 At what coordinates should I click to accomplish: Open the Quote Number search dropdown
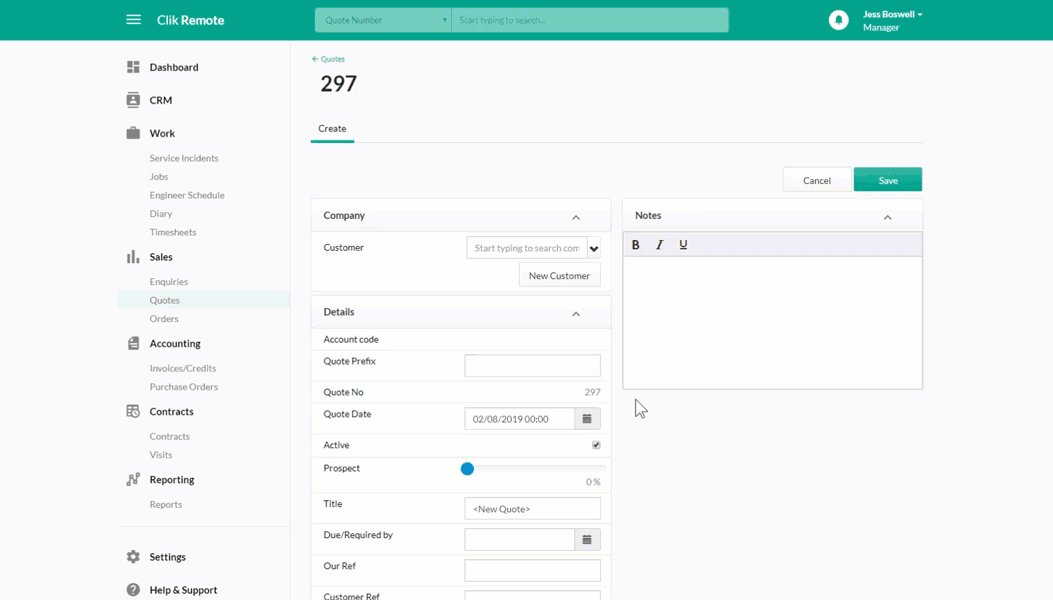[383, 20]
